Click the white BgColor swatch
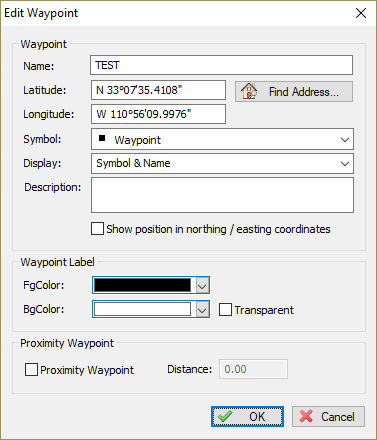 click(142, 309)
